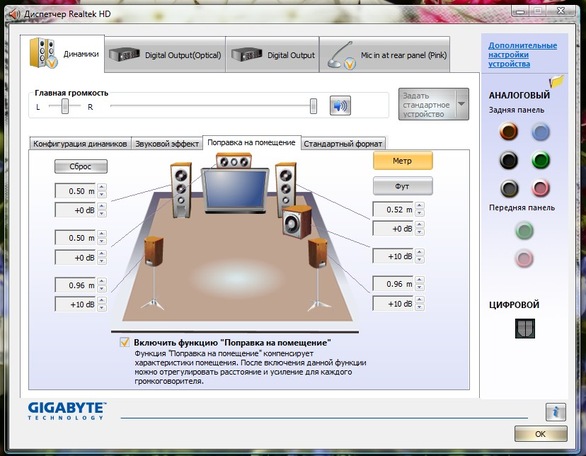This screenshot has height=456, width=586.
Task: Click the left-right balance slider handle
Action: pyautogui.click(x=65, y=106)
